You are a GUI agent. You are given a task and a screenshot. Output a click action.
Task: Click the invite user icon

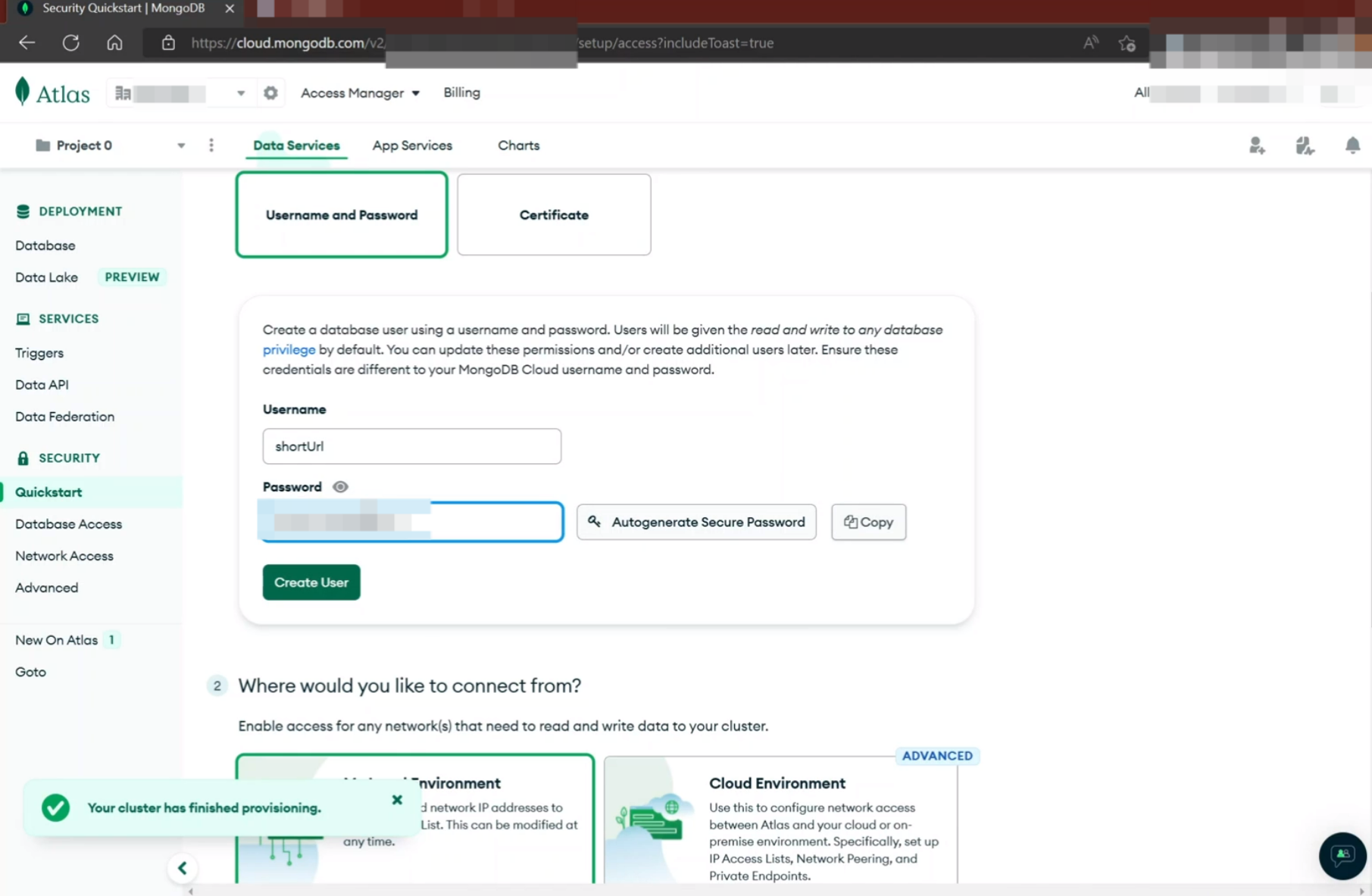point(1257,145)
